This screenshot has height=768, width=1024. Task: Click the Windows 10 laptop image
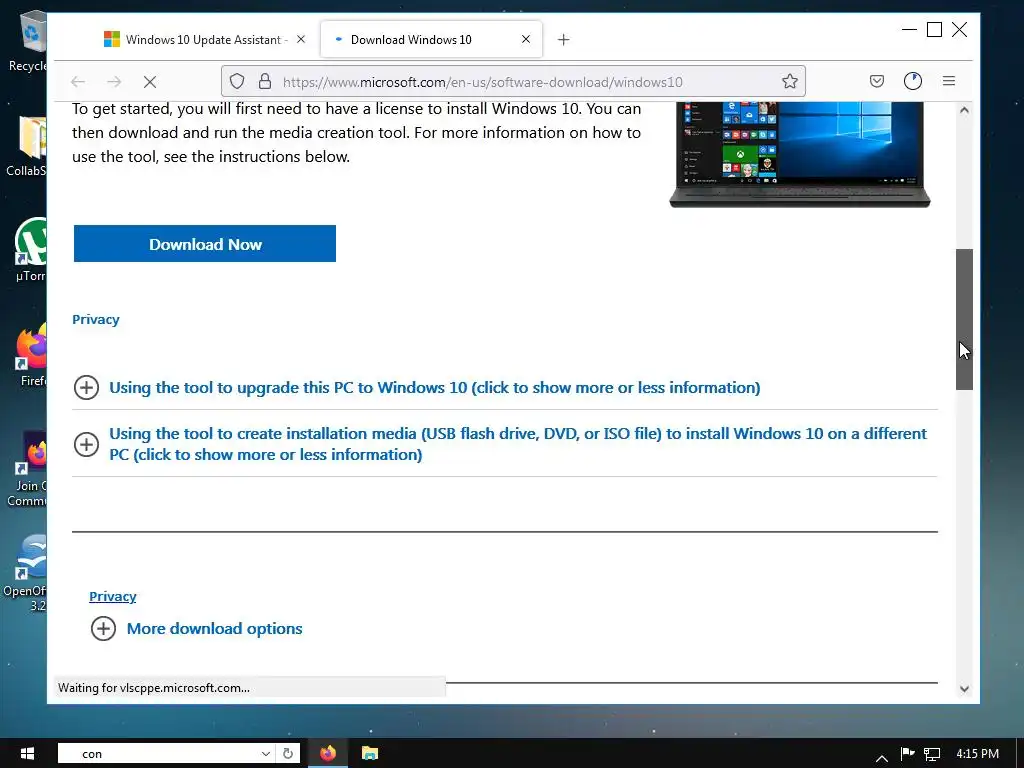800,155
